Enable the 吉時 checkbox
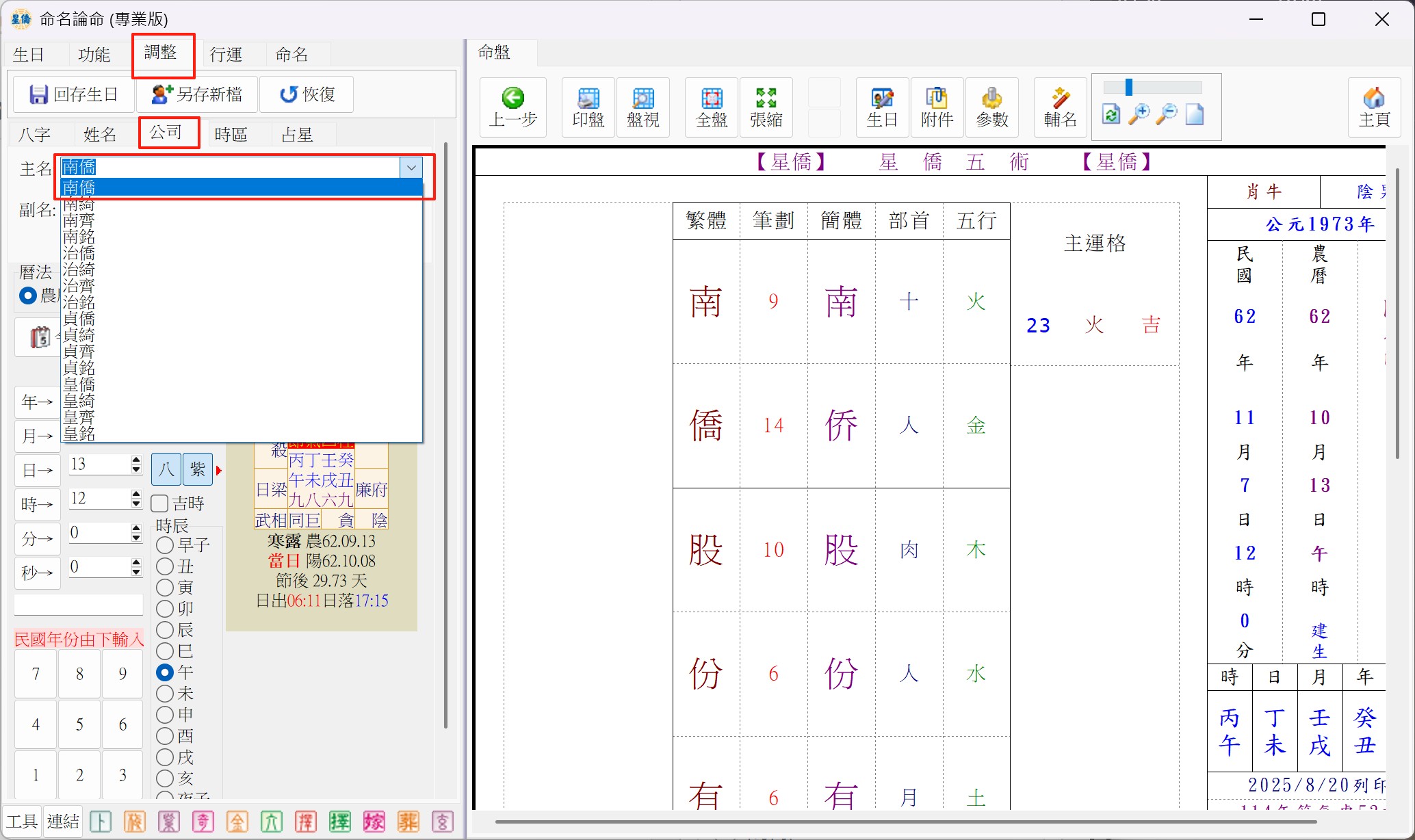The image size is (1415, 840). coord(160,503)
